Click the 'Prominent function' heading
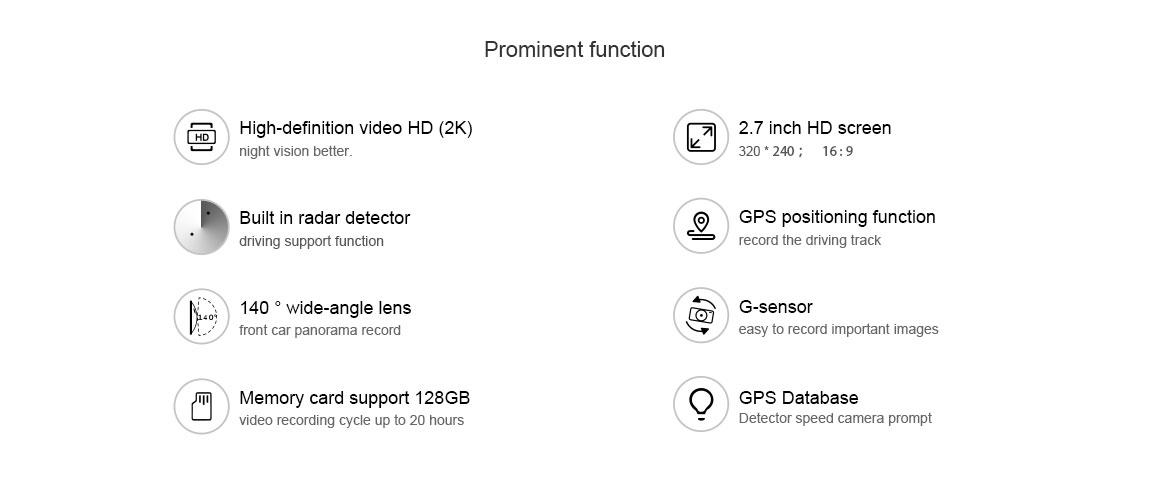The height and width of the screenshot is (482, 1160). 574,50
